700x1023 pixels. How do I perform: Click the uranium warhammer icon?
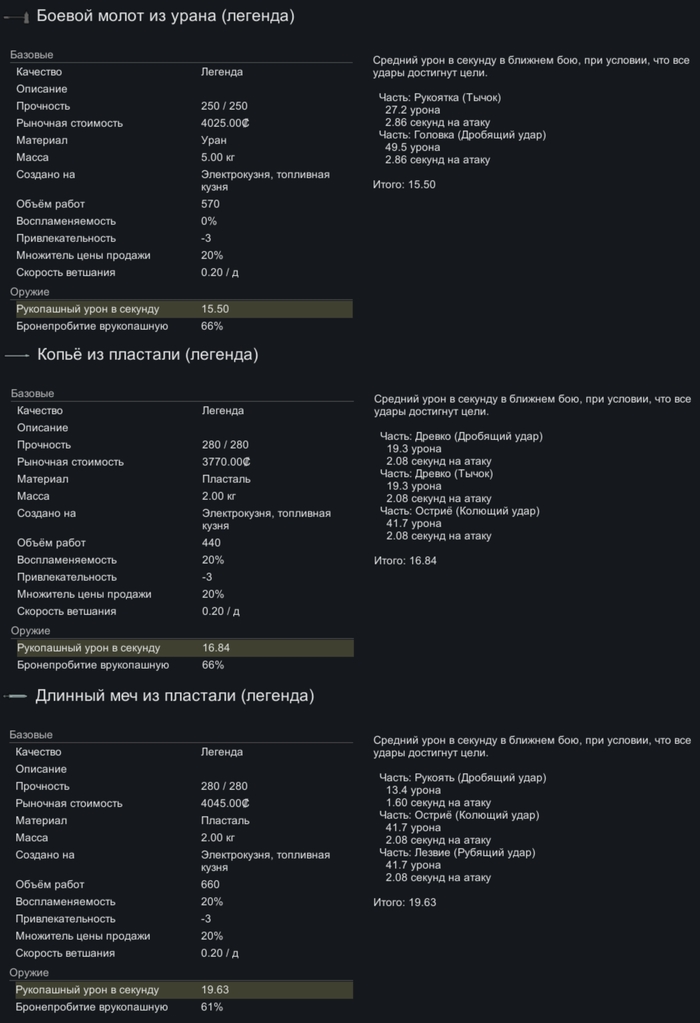coord(17,17)
